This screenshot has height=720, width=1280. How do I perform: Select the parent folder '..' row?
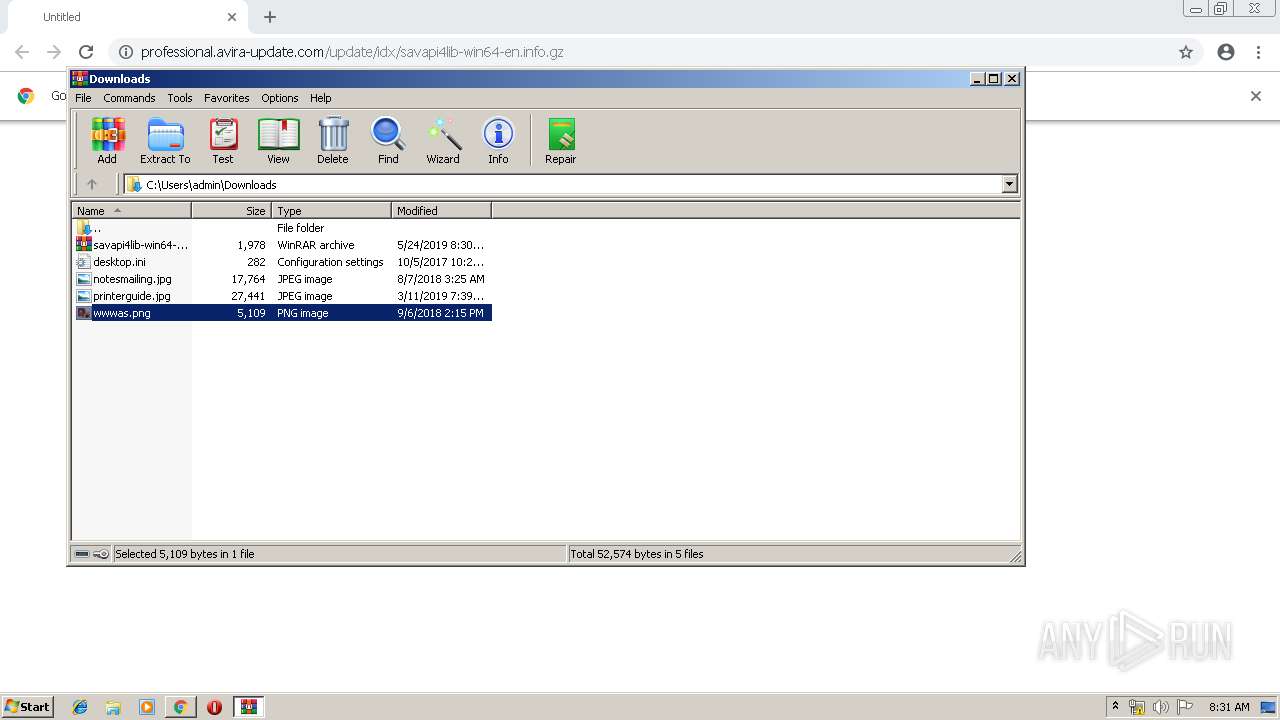282,228
